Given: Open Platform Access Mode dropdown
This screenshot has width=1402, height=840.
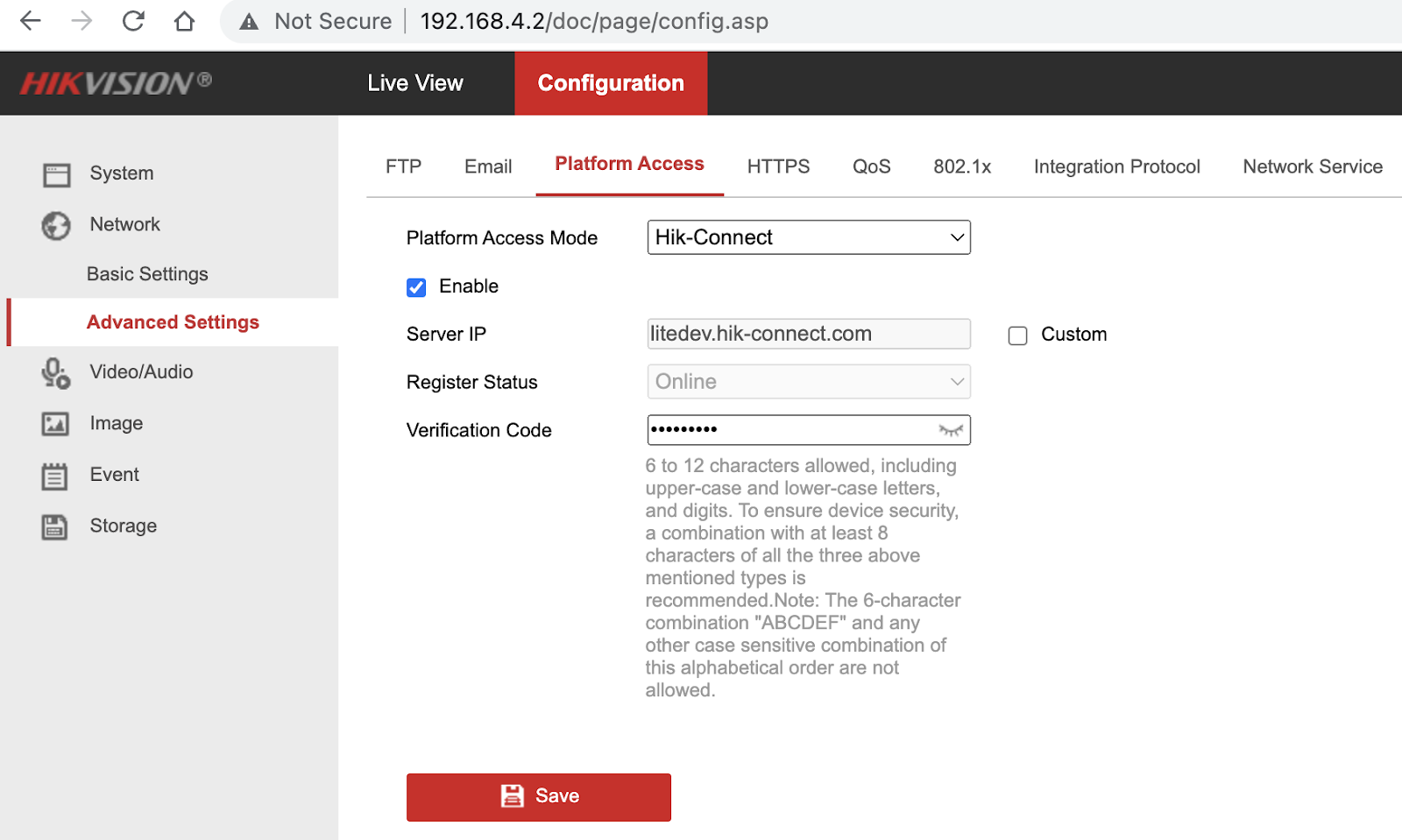Looking at the screenshot, I should click(x=809, y=237).
